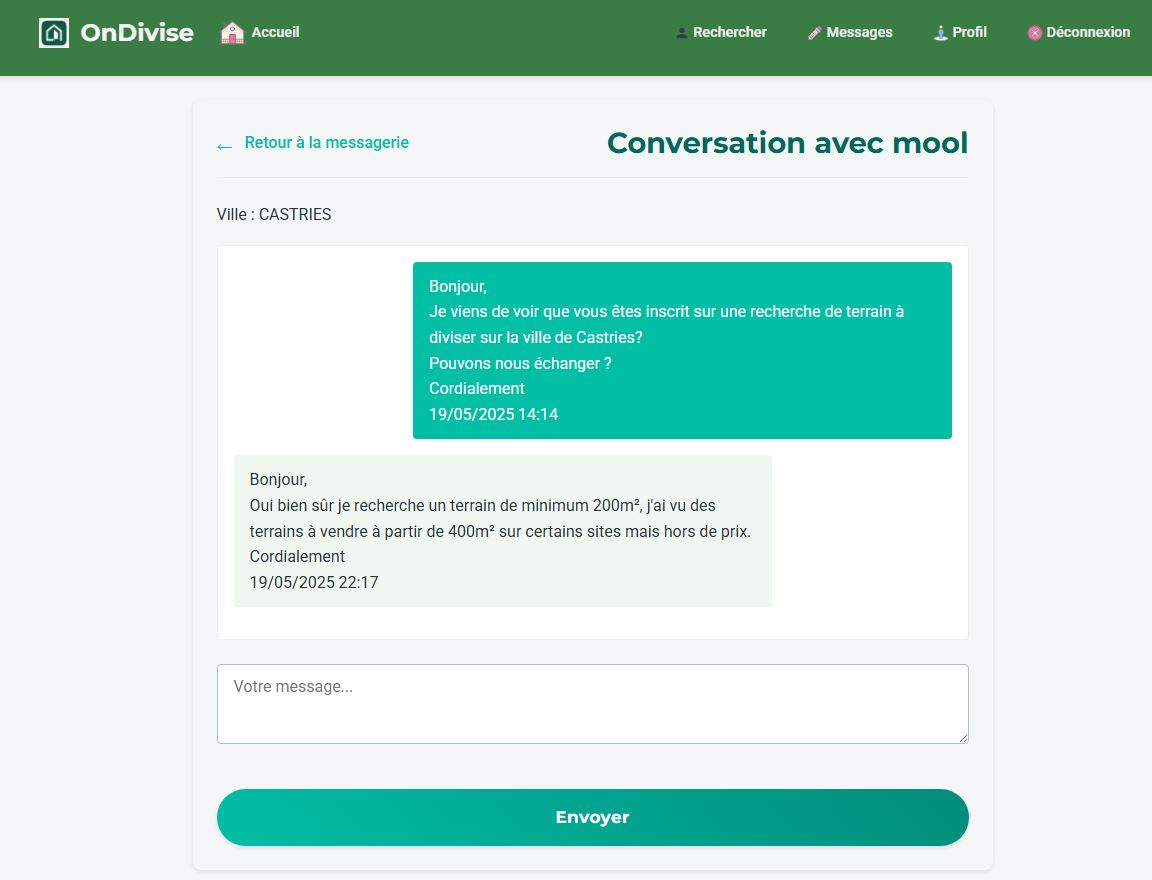Screen dimensions: 1152x880
Task: Focus the Votre message text field
Action: pyautogui.click(x=592, y=703)
